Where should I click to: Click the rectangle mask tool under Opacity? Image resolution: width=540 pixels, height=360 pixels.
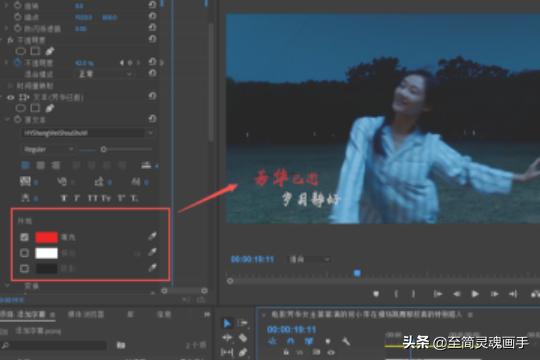[x=35, y=51]
